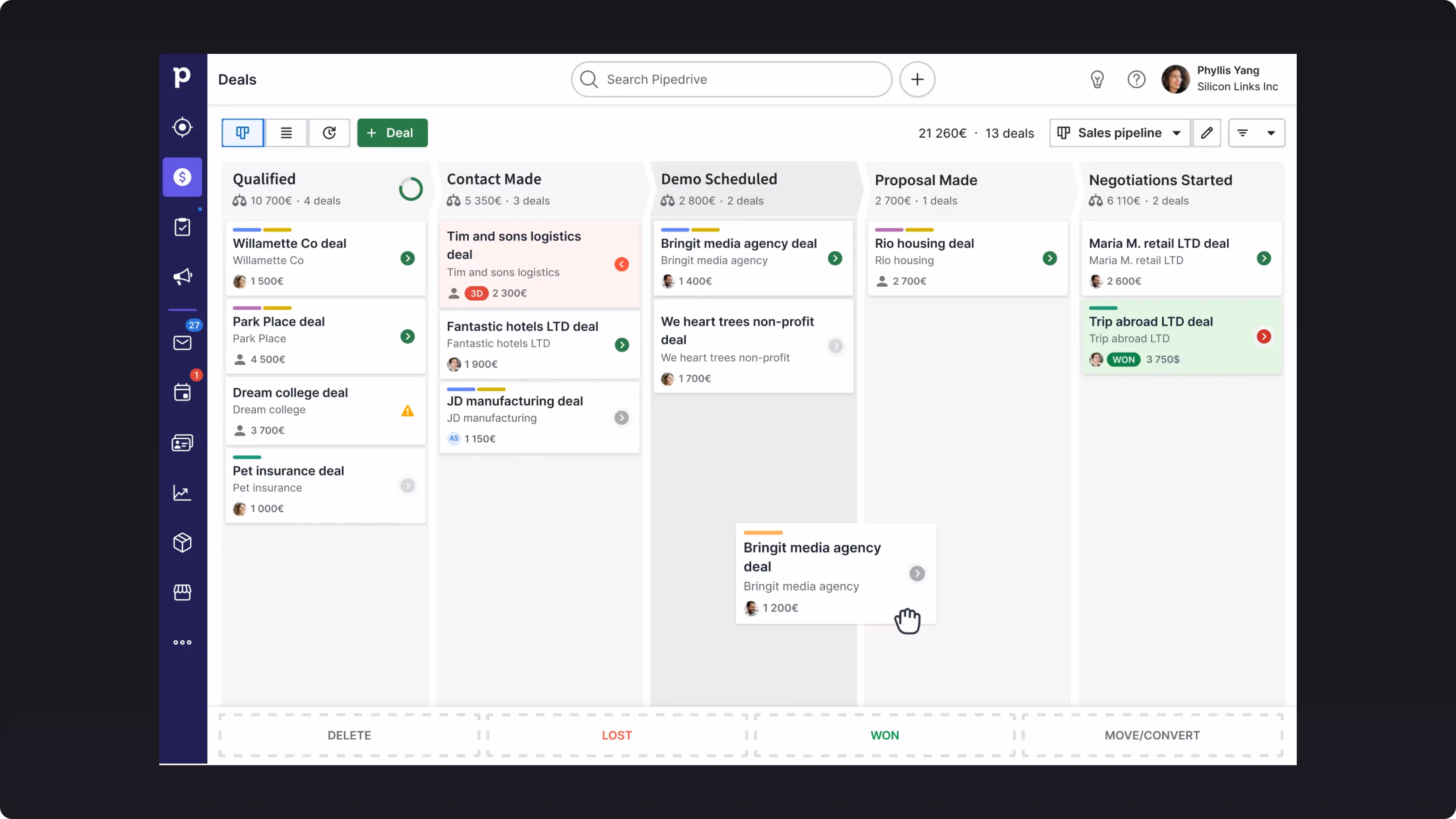Image resolution: width=1456 pixels, height=819 pixels.
Task: Click the WON drop zone
Action: pos(885,735)
